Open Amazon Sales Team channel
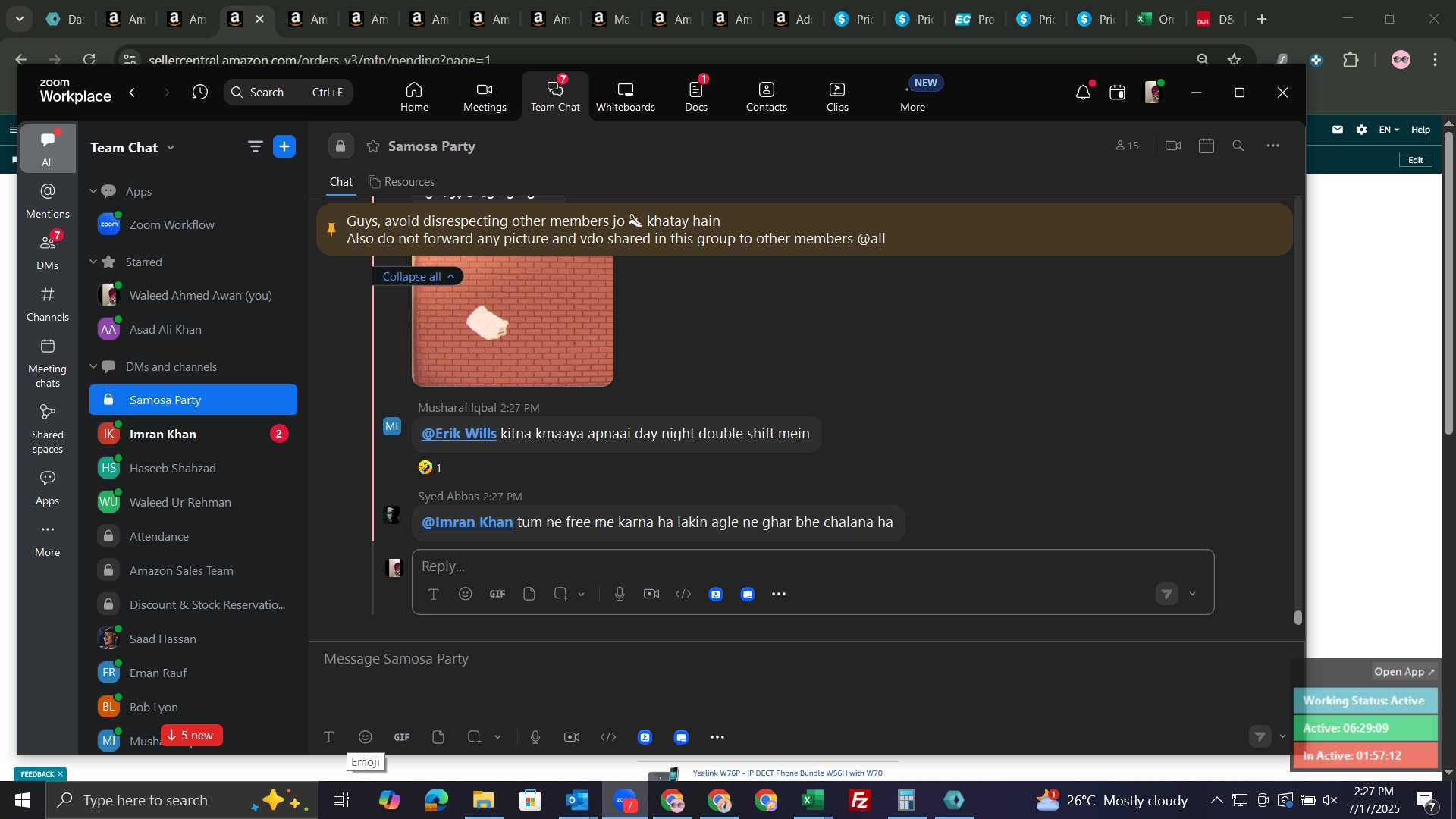This screenshot has width=1456, height=819. coord(193,570)
